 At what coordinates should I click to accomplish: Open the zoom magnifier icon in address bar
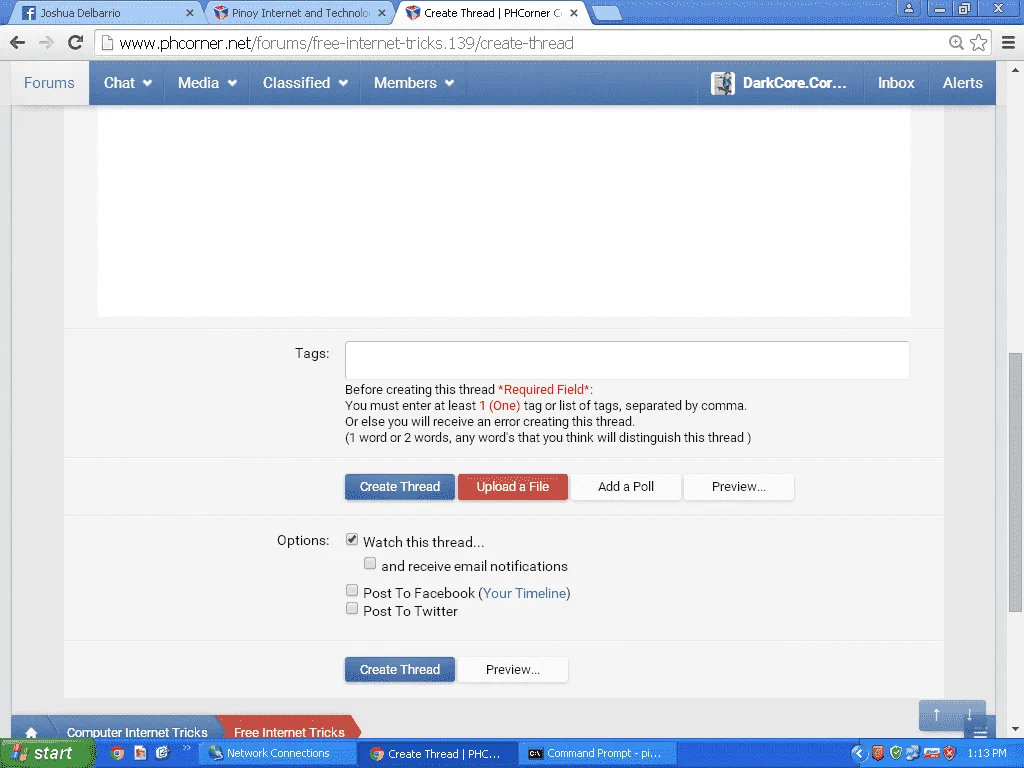click(x=956, y=43)
